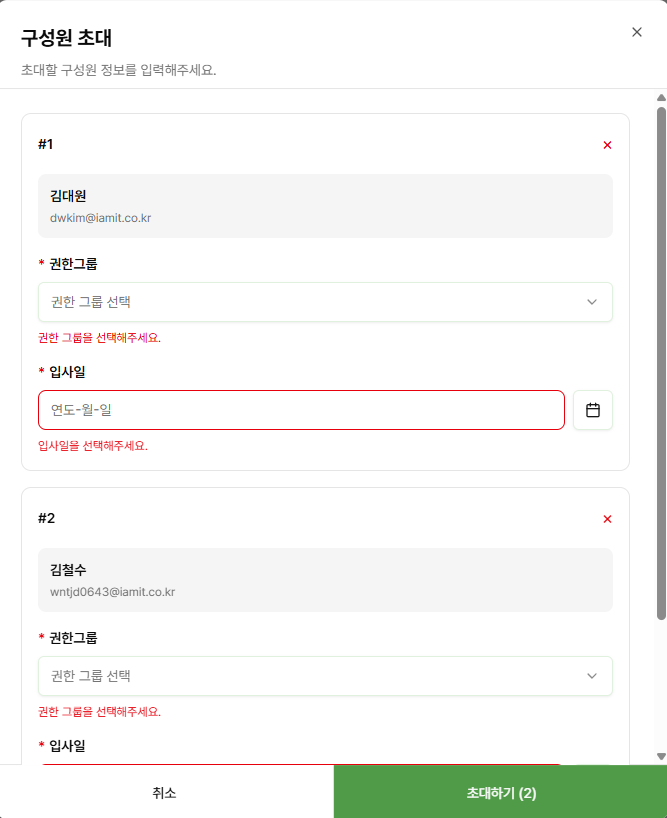Click the 입사일 label in #1
Screen dimensions: 667x818
coord(67,372)
